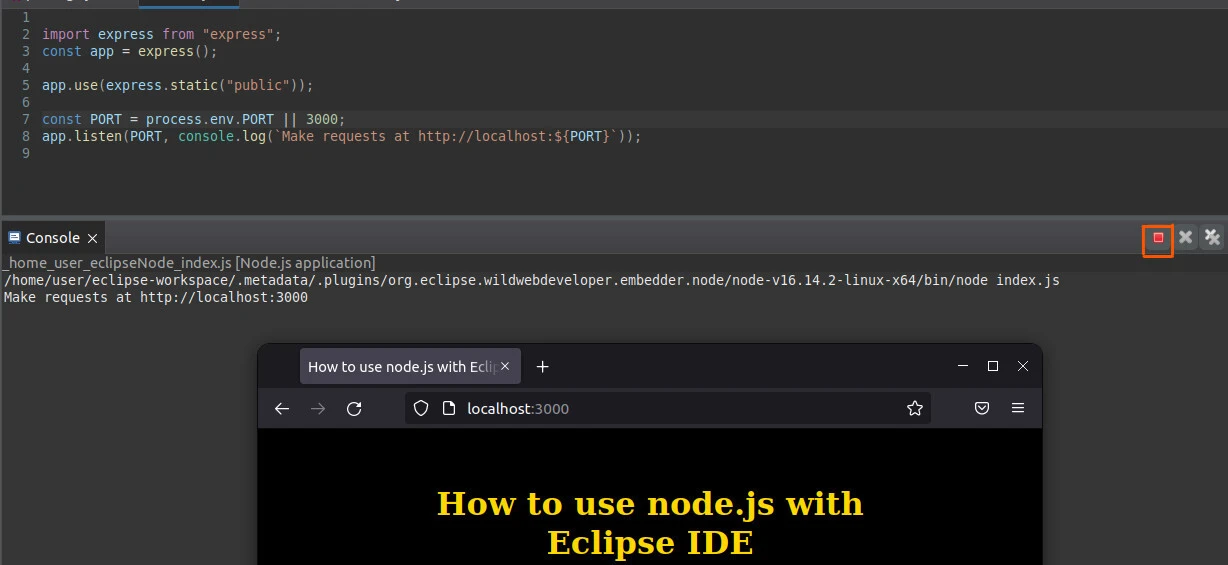Maximize the Firefox browser window
1228x565 pixels.
pyautogui.click(x=993, y=367)
